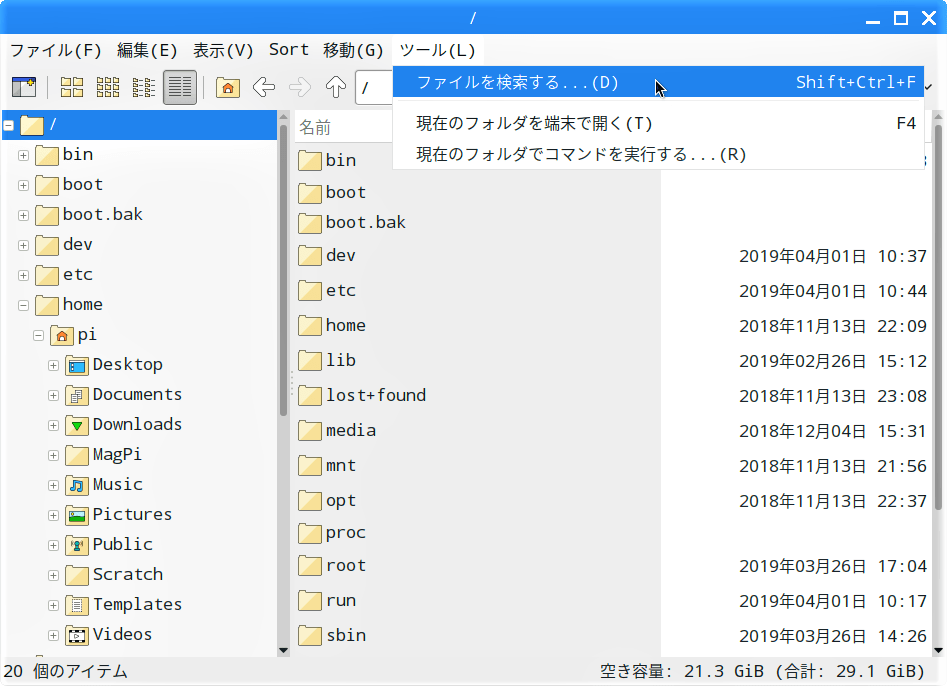Select Downloads folder icon in tree
Screen dimensions: 947x686
pyautogui.click(x=77, y=425)
